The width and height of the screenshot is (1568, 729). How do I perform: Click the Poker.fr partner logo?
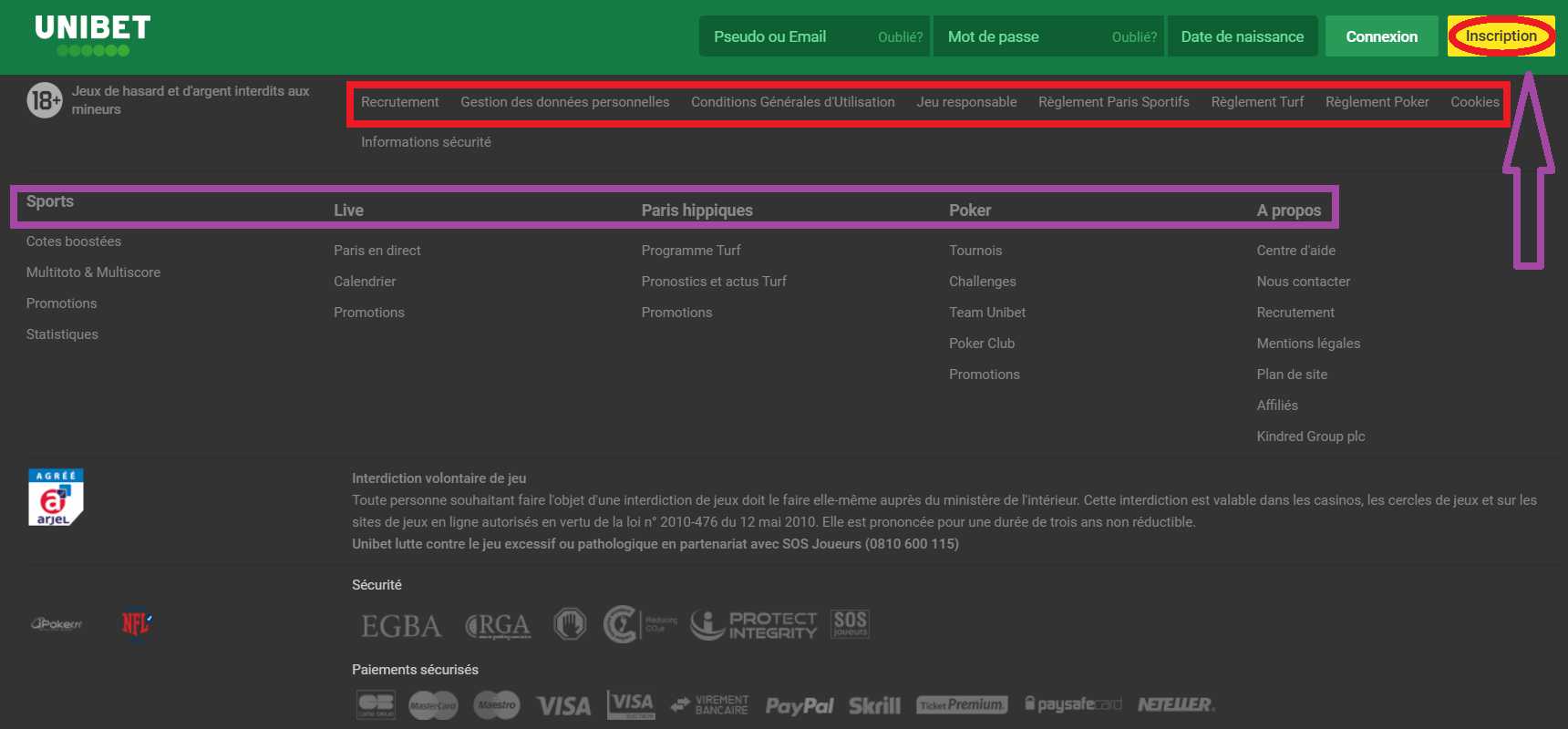(57, 624)
